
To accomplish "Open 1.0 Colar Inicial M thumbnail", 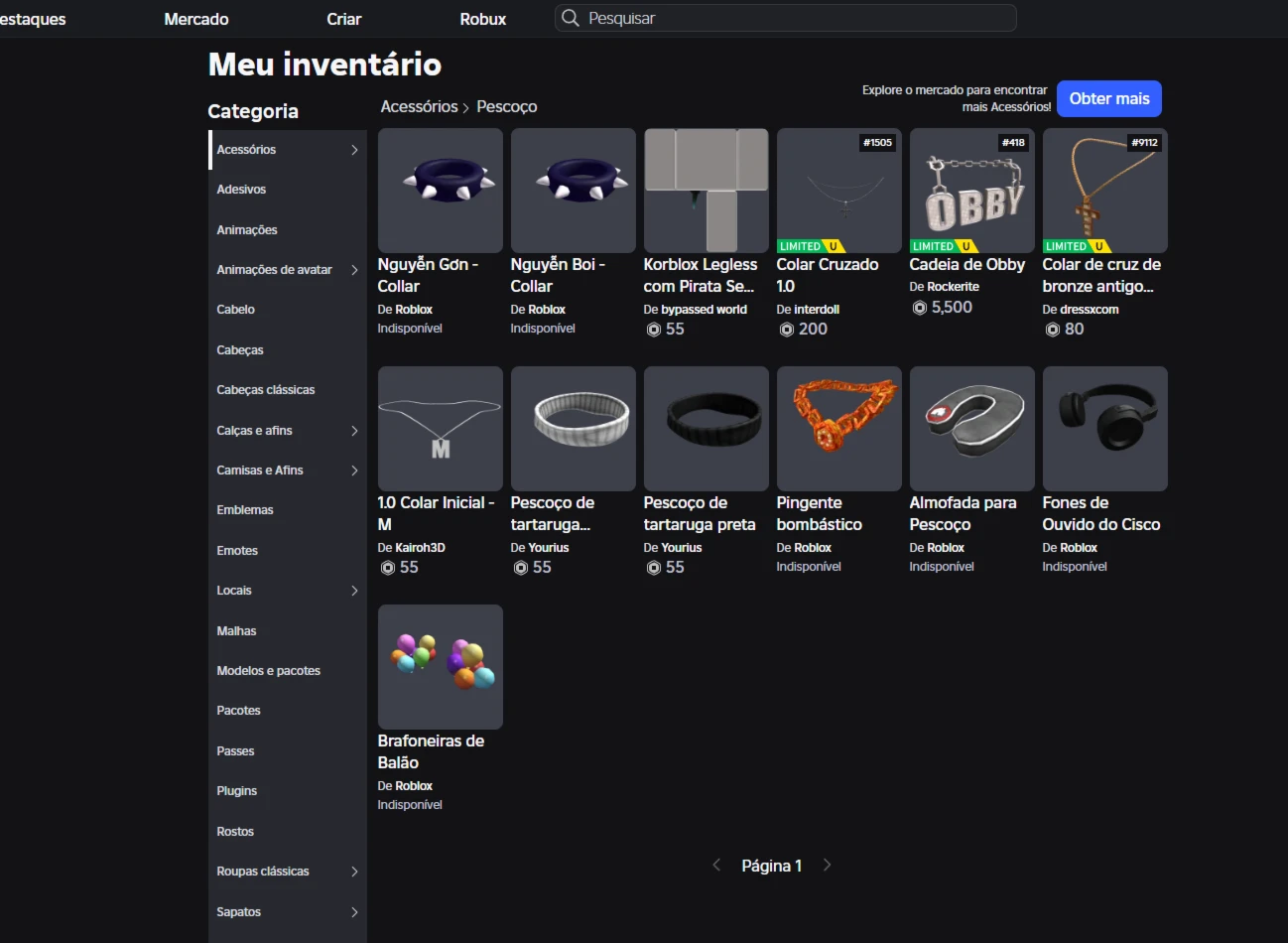I will [x=441, y=429].
